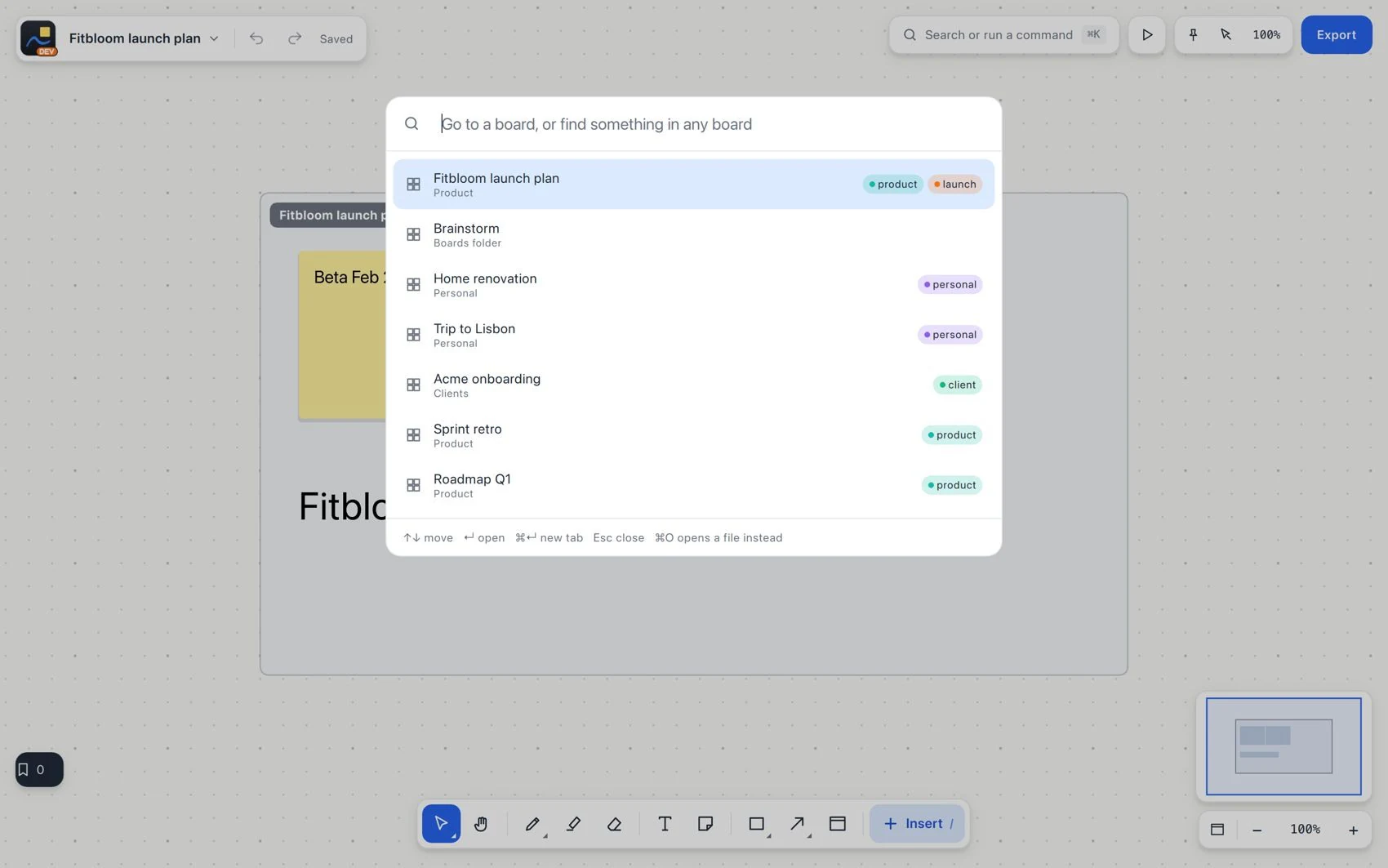This screenshot has width=1388, height=868.
Task: Click the Saved status label
Action: click(336, 38)
